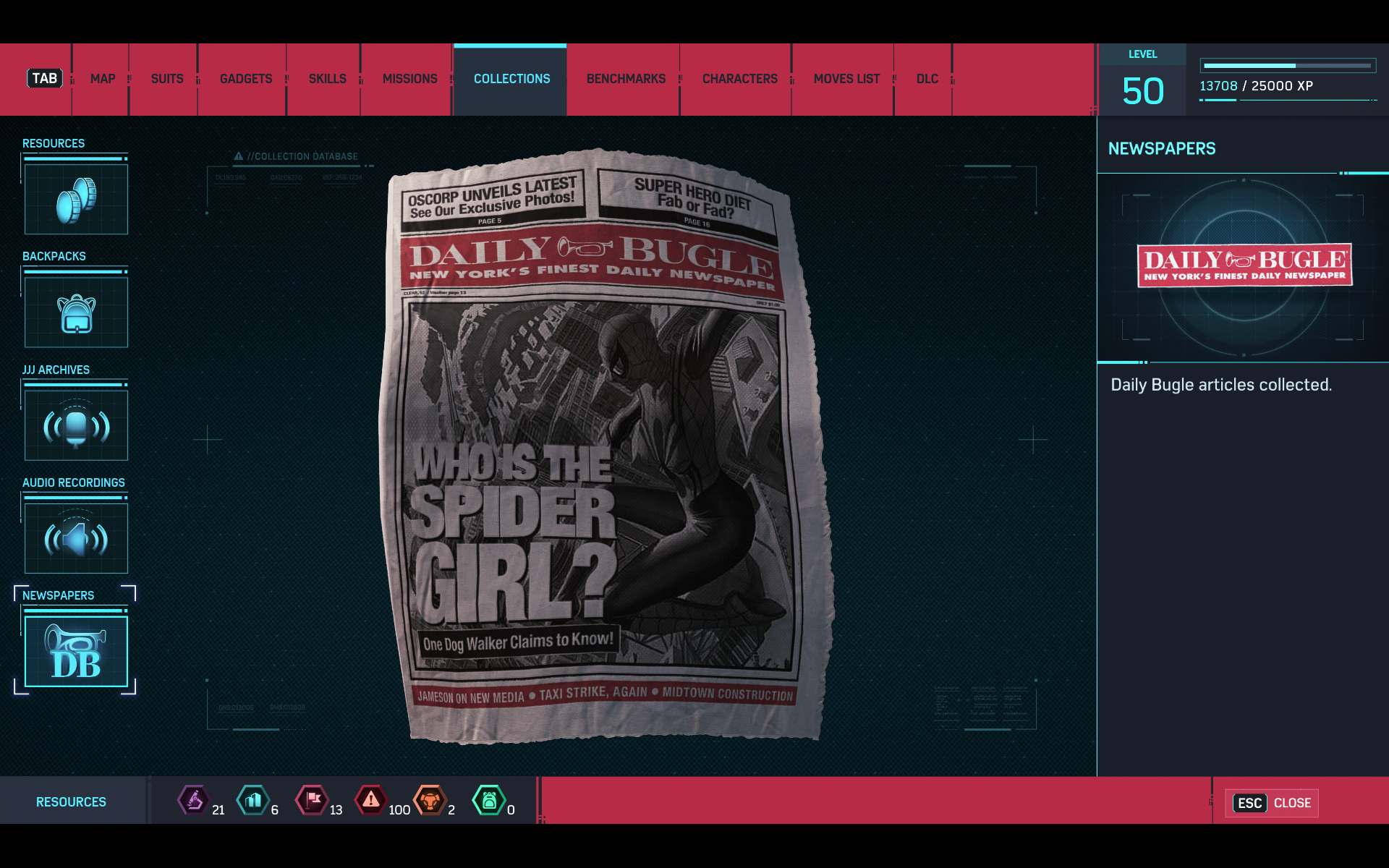Click the NEWSPAPERS panel heading
Image resolution: width=1389 pixels, height=868 pixels.
pyautogui.click(x=1162, y=148)
